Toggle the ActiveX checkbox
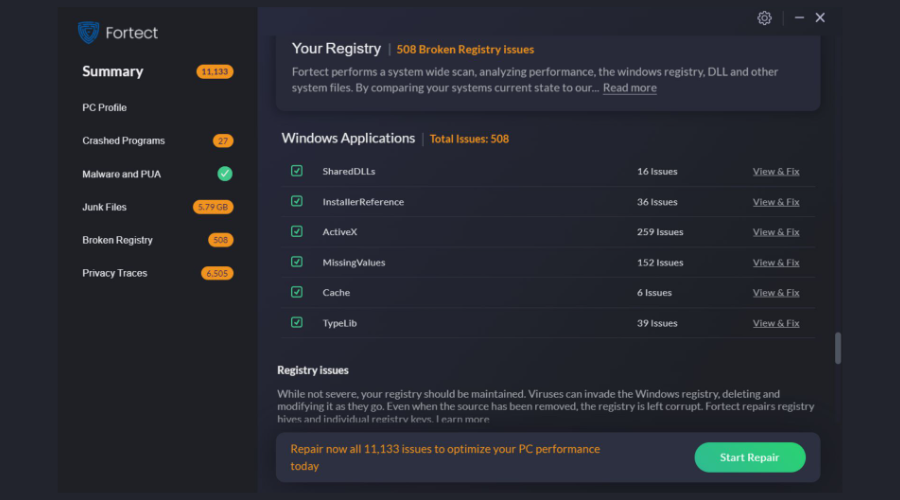The image size is (900, 500). point(297,231)
